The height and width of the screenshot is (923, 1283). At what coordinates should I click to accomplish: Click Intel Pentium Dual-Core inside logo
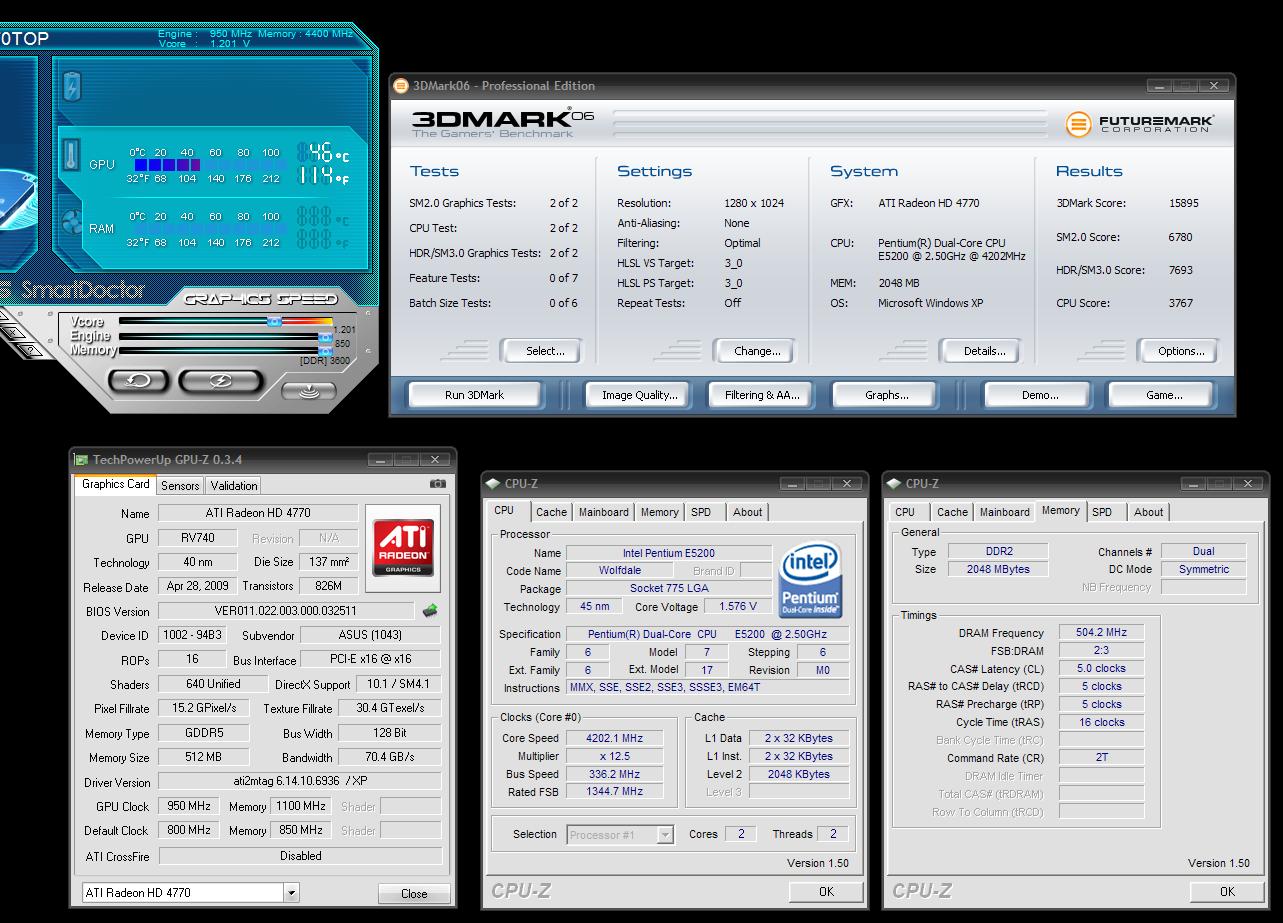[x=809, y=581]
